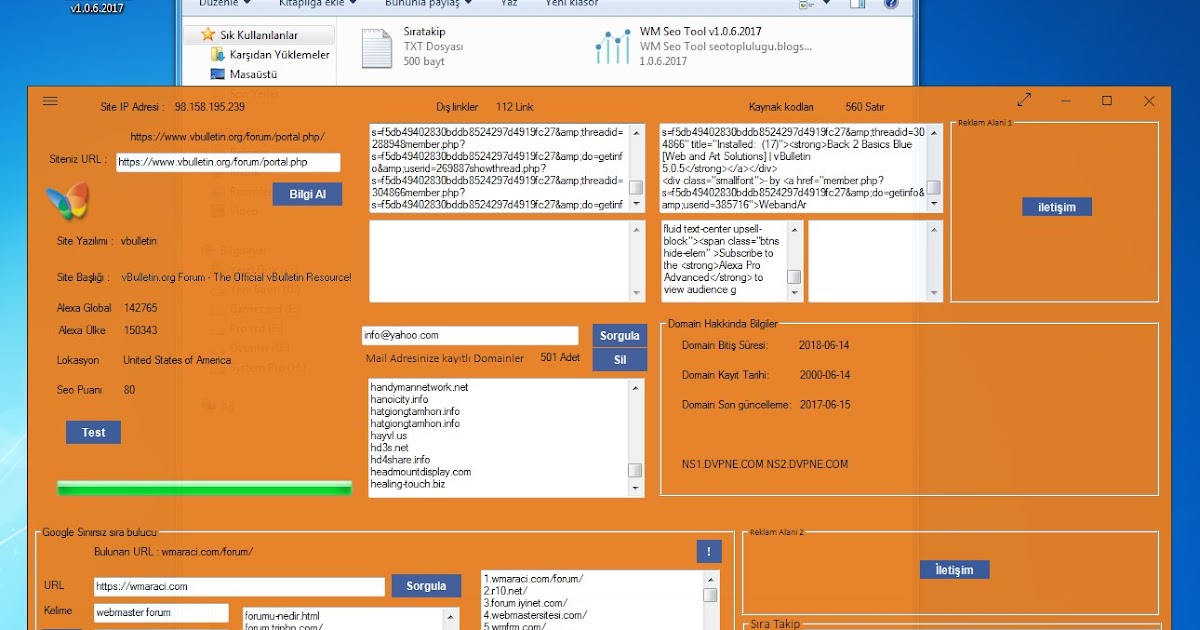Select forumu-nedir.html in left list
1200x630 pixels.
(282, 616)
